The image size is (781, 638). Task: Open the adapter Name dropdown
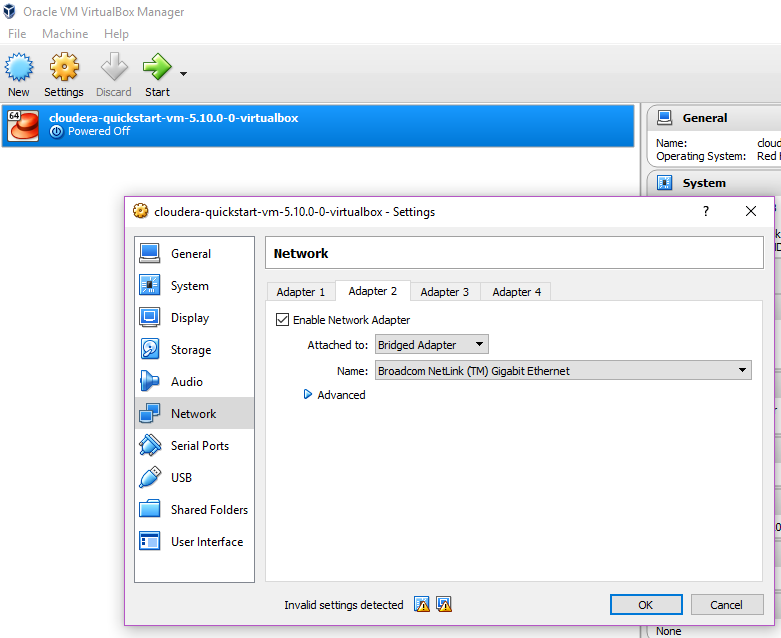tap(563, 371)
